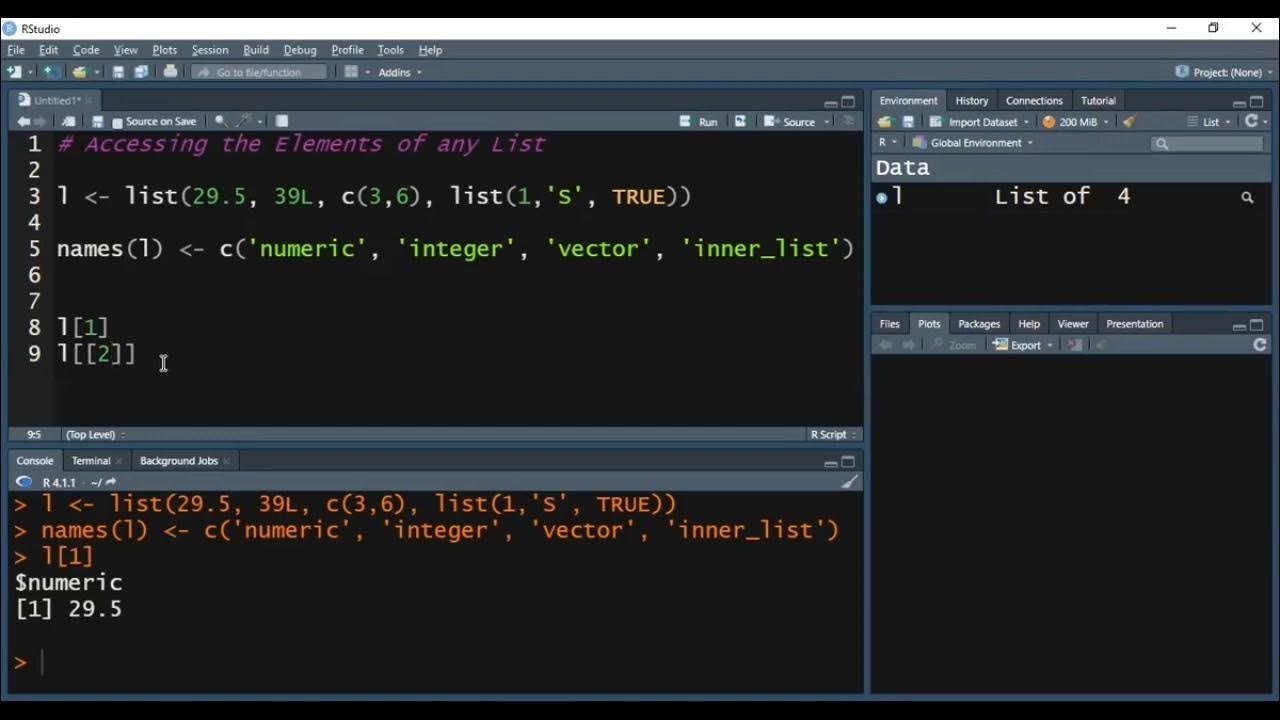This screenshot has height=720, width=1280.
Task: Close the Untitled1 editor tab
Action: (88, 101)
